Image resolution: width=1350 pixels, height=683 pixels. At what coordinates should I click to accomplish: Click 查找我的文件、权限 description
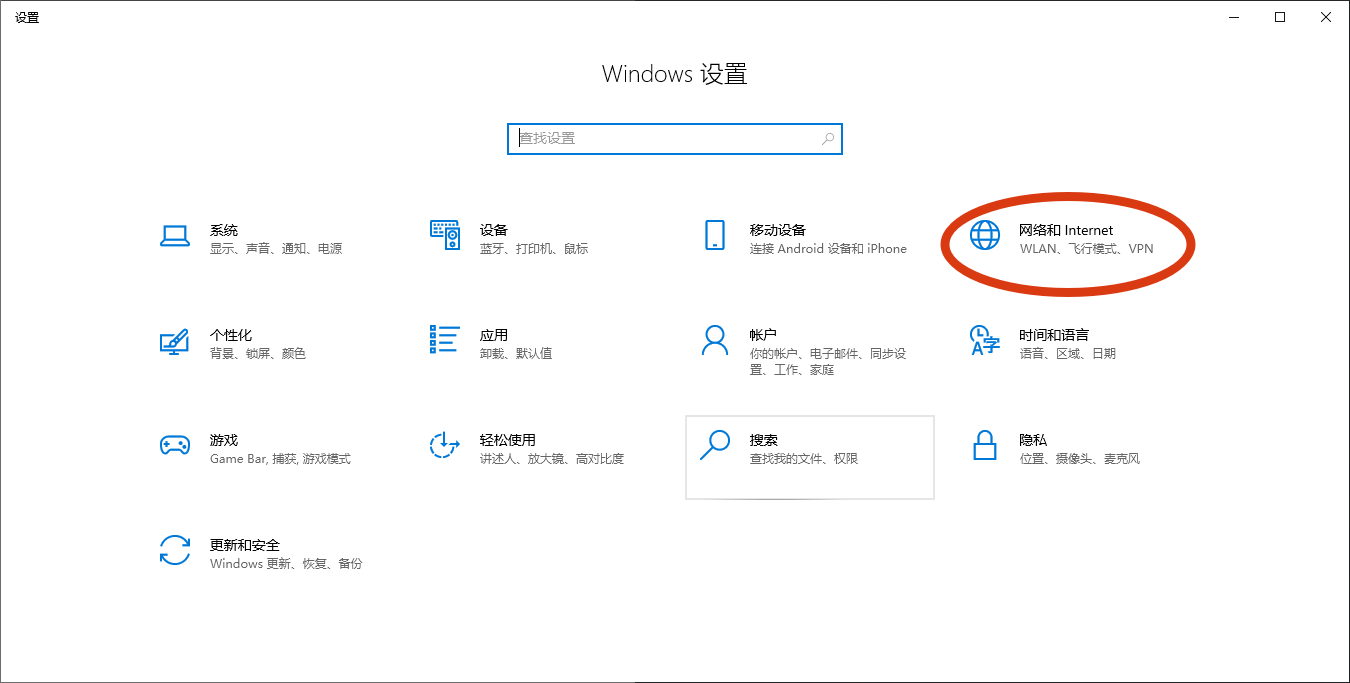pos(804,459)
